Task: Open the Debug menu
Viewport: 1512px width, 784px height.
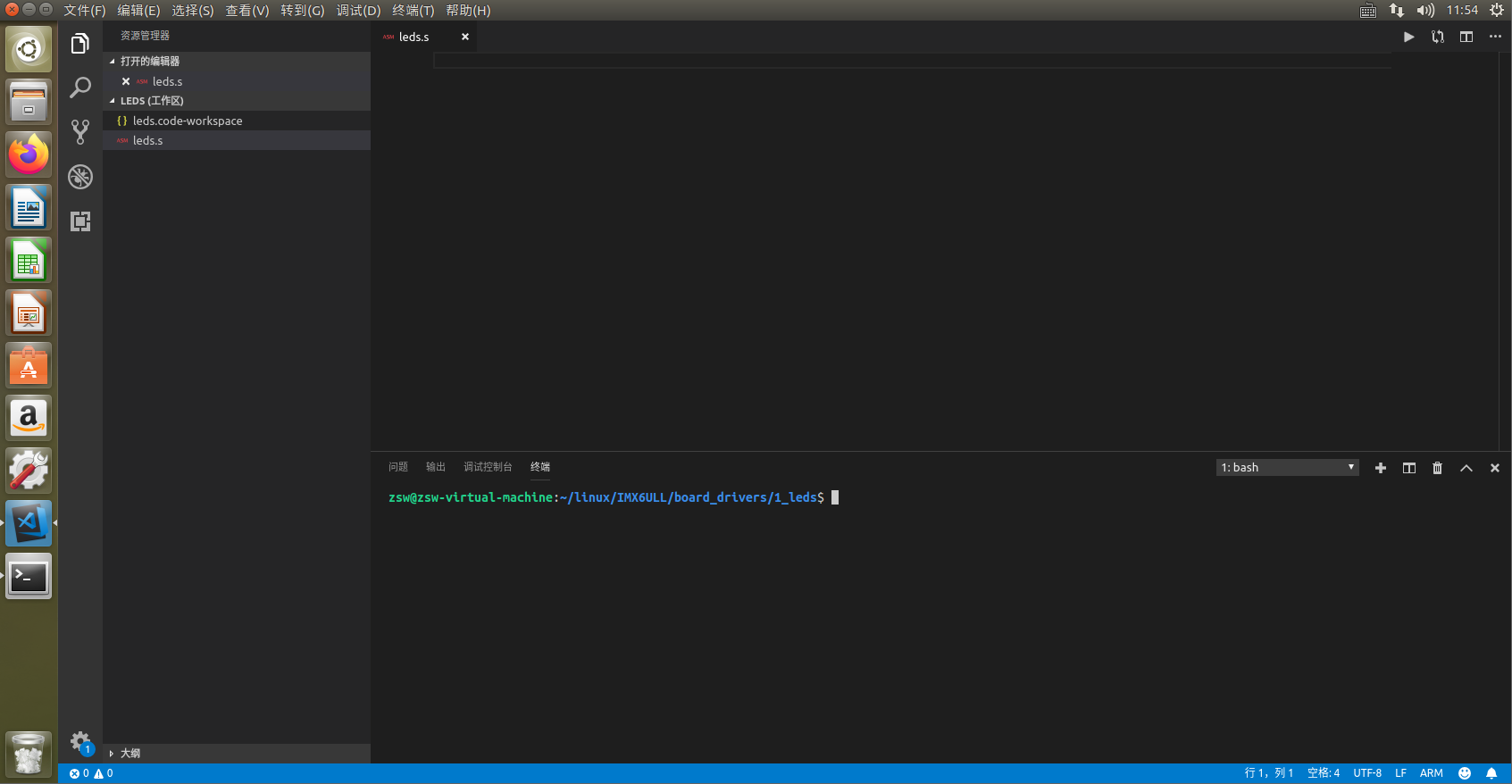Action: [358, 11]
